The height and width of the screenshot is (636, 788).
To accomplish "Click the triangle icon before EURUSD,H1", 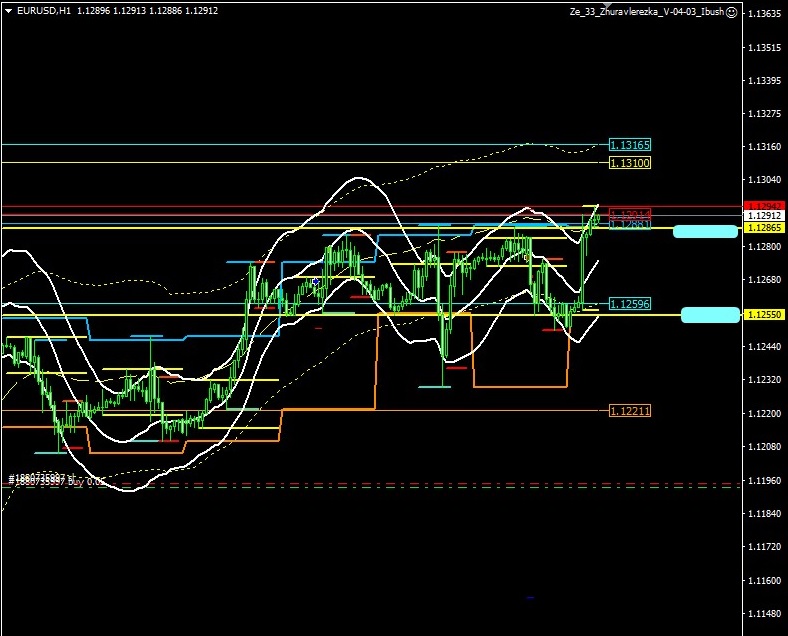I will coord(9,11).
